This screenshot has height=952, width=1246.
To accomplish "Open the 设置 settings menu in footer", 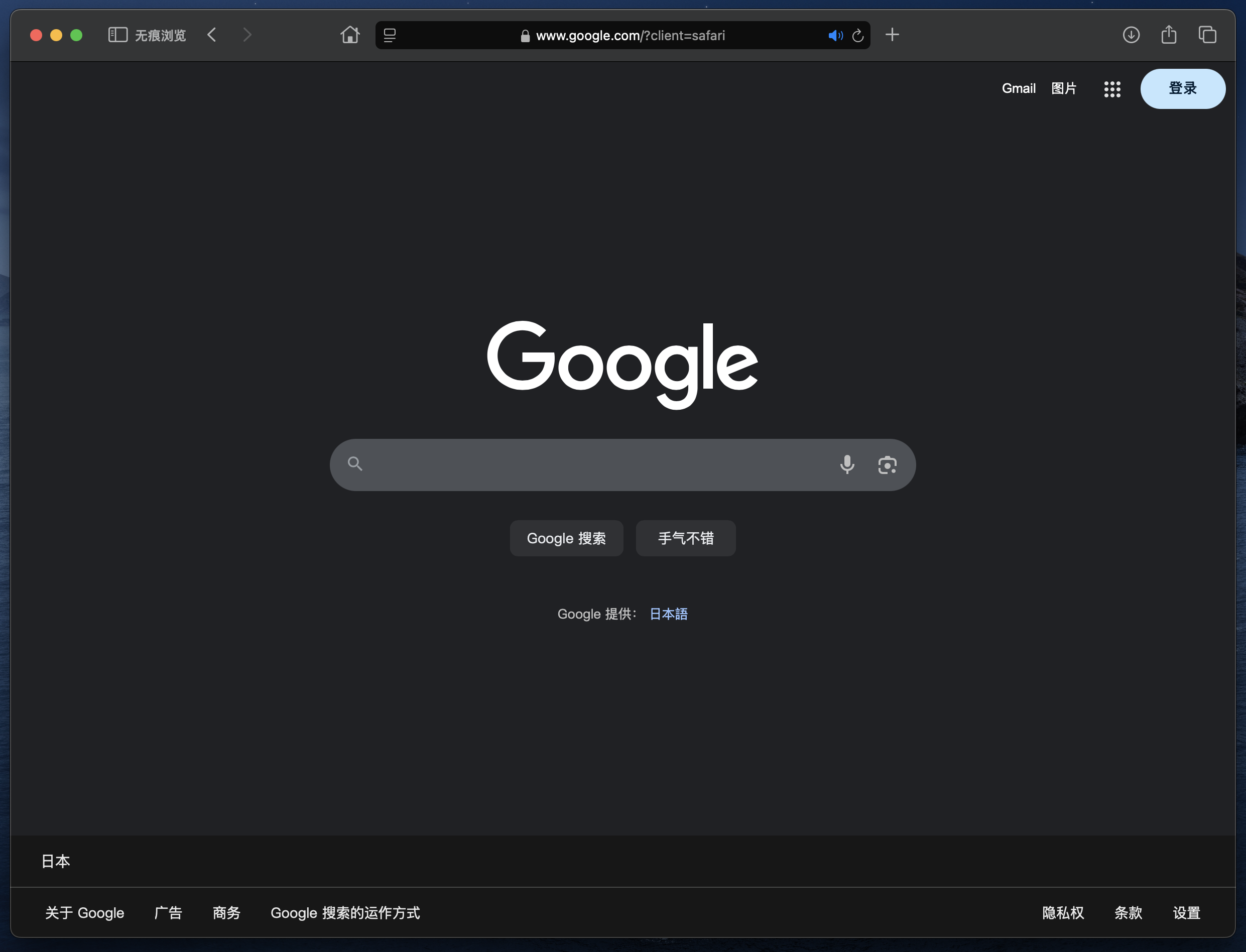I will click(1186, 913).
